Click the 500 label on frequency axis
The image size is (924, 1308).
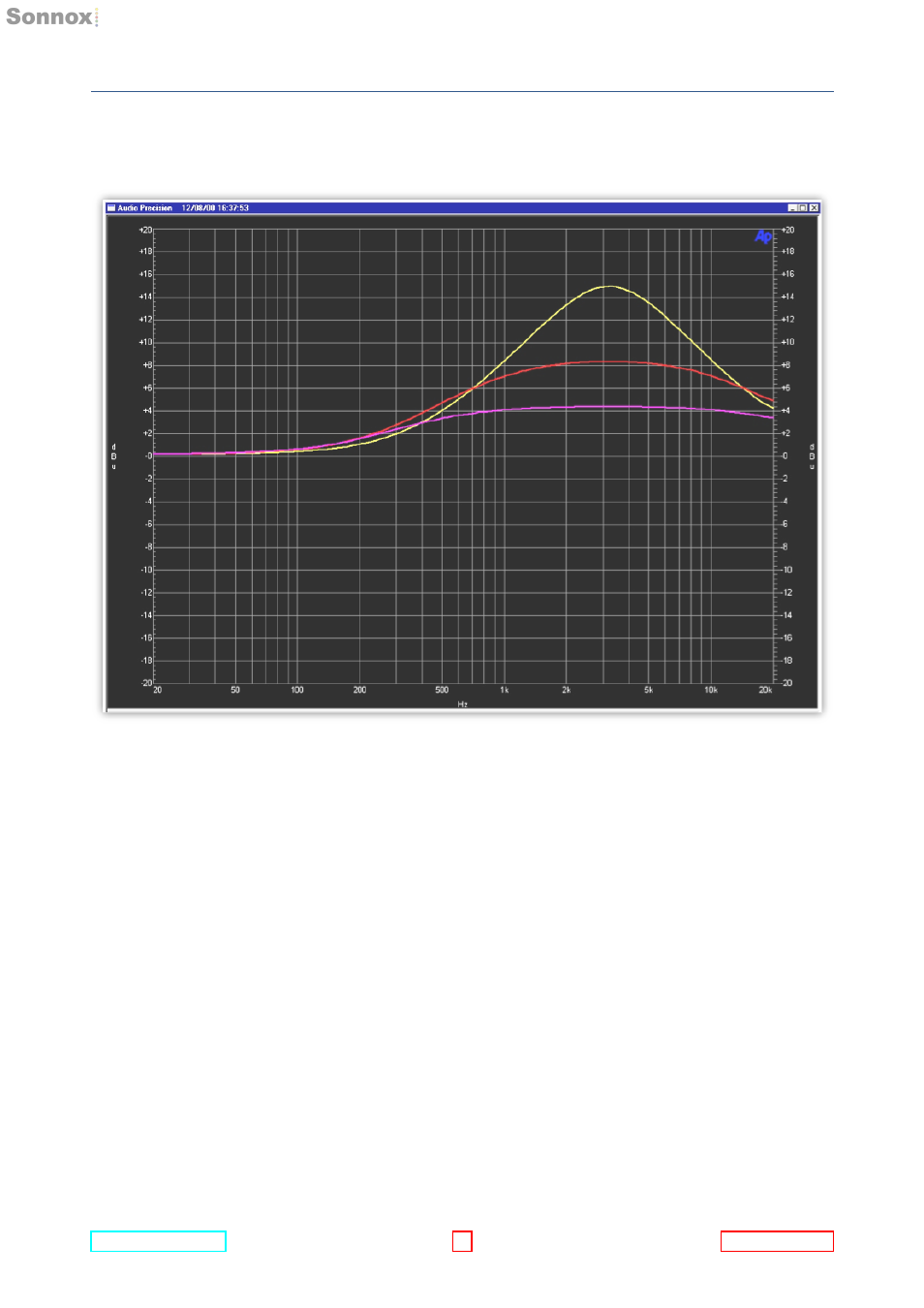pos(442,690)
